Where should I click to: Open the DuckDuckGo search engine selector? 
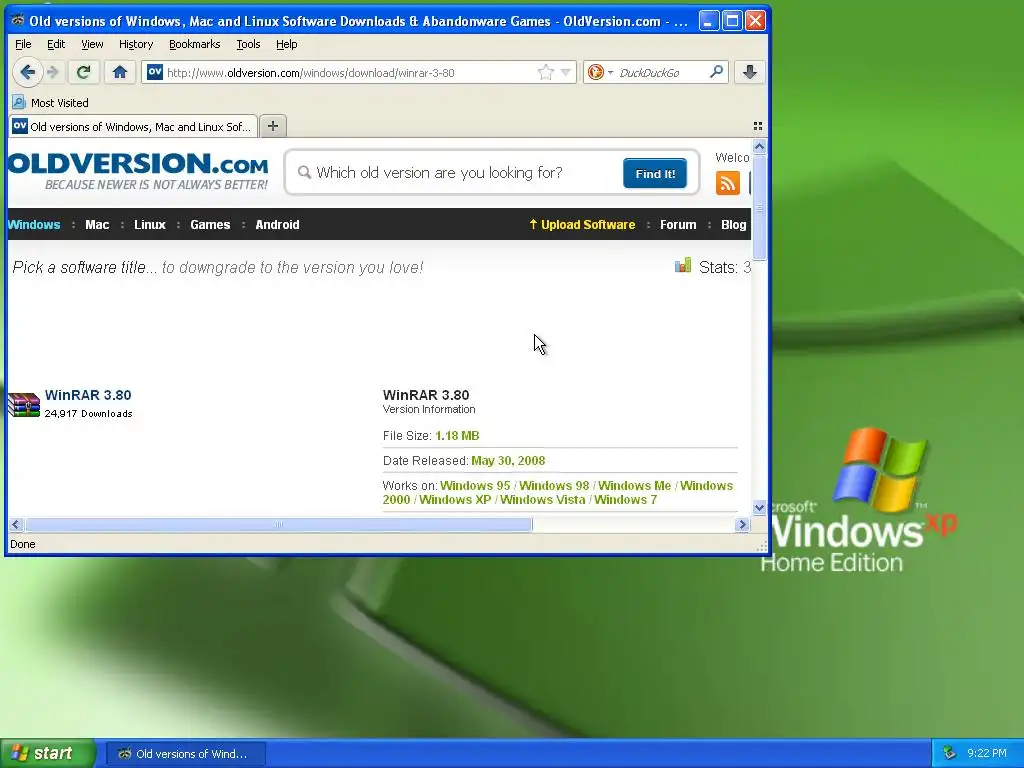click(600, 72)
